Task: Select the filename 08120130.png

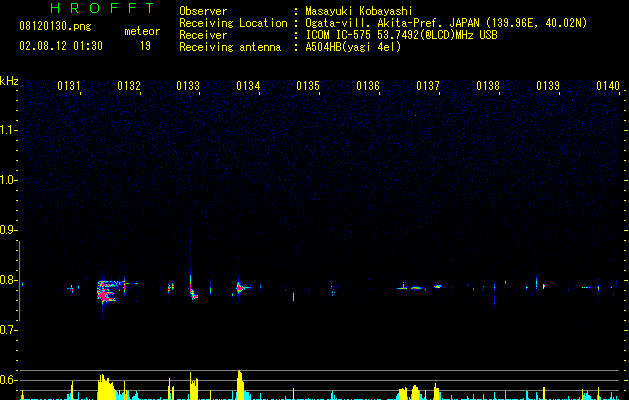Action: (55, 27)
